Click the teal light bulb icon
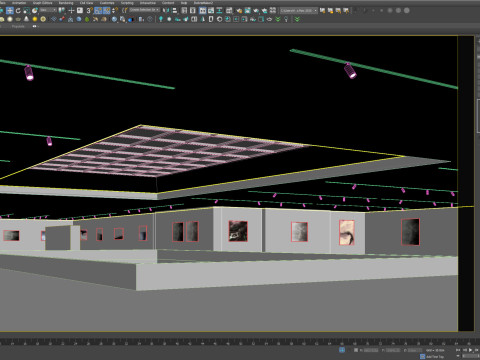Screen dimensions: 480x360 tap(161, 19)
